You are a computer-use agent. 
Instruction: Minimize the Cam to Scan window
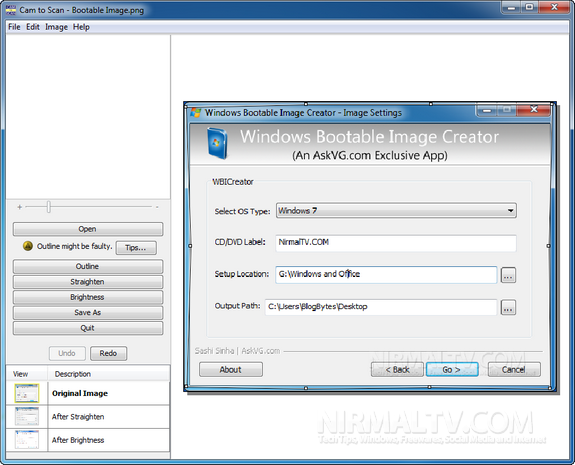[x=511, y=7]
